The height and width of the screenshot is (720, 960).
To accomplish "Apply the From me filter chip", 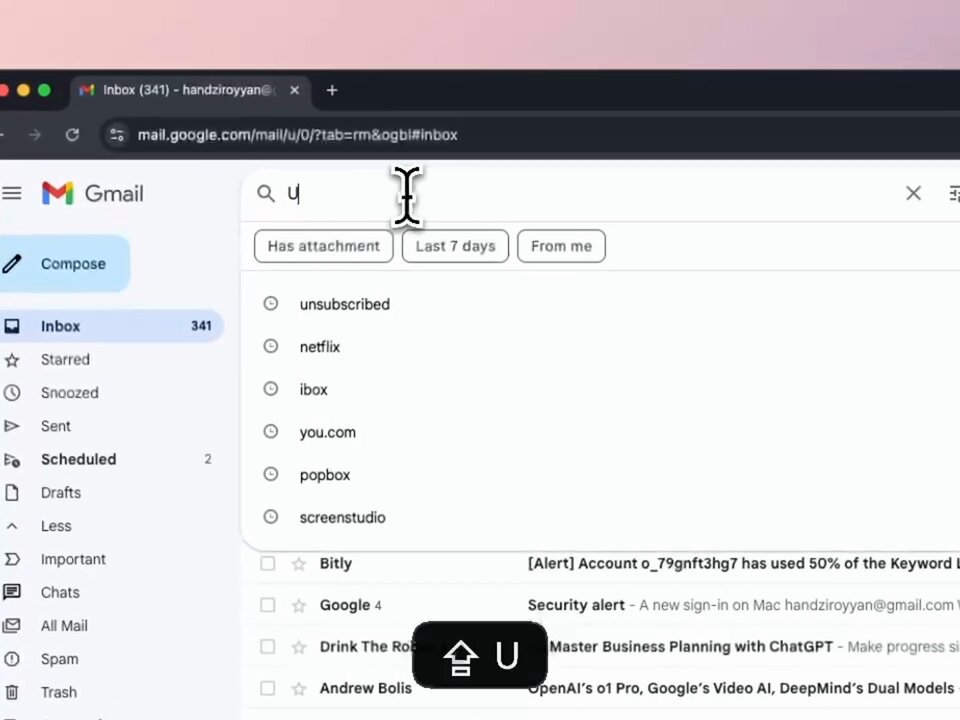I will pyautogui.click(x=561, y=246).
